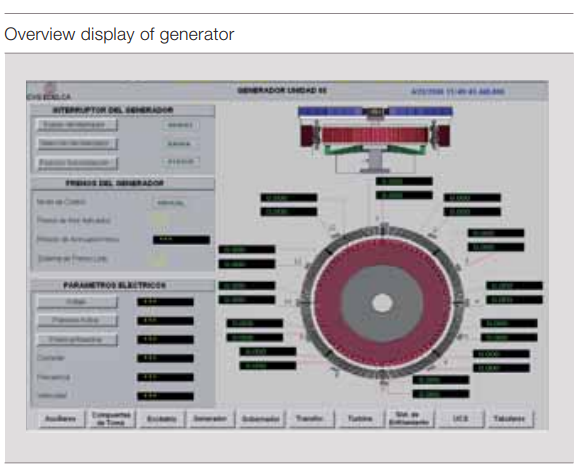Image resolution: width=587 pixels, height=473 pixels.
Task: Click the Voltaje button in Parámetros Eléctricos
Action: tap(77, 301)
